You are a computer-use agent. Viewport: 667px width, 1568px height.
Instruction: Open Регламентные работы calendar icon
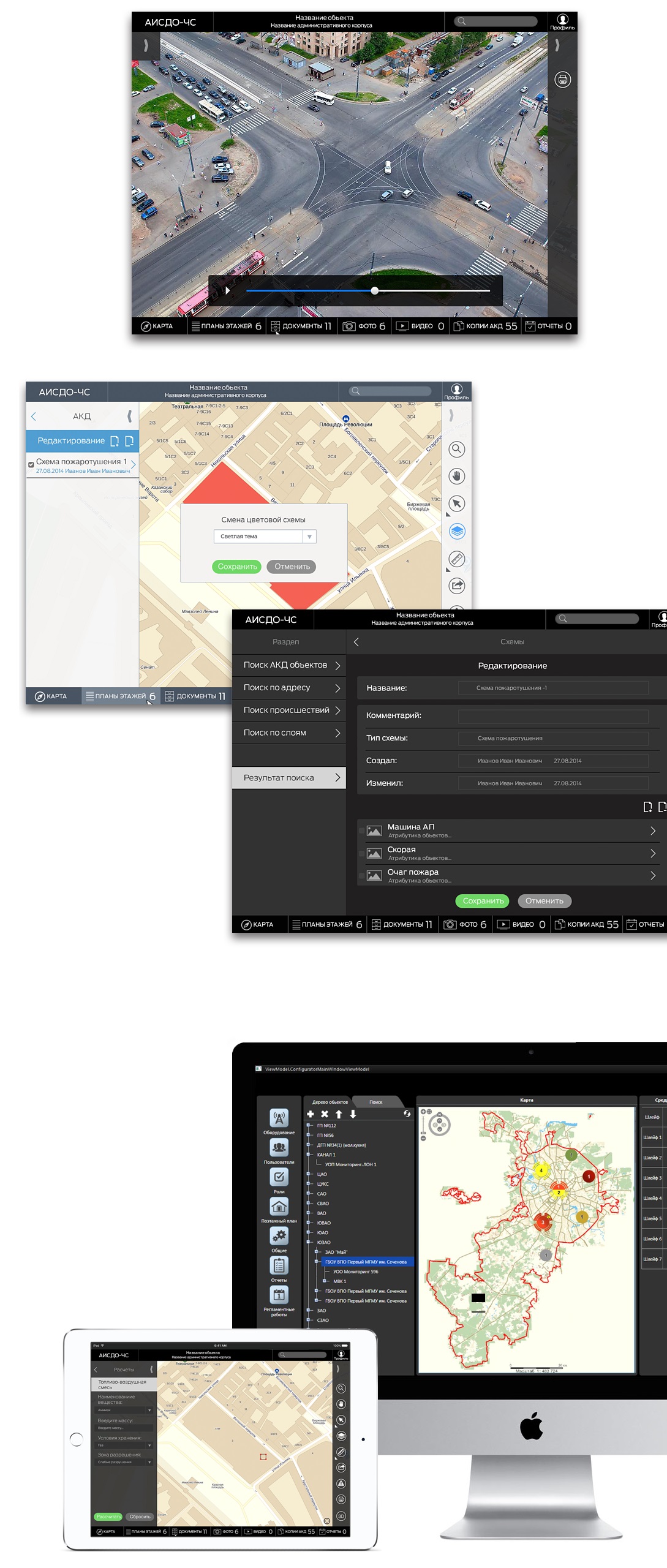pyautogui.click(x=279, y=1294)
